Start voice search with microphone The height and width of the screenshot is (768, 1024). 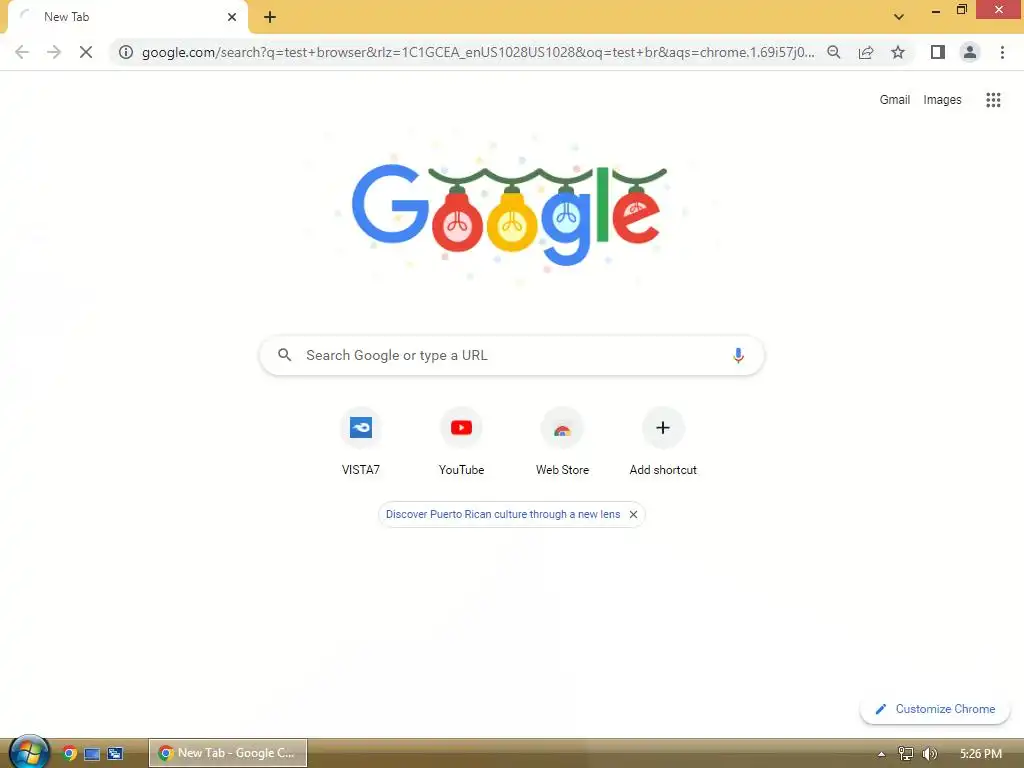coord(738,355)
